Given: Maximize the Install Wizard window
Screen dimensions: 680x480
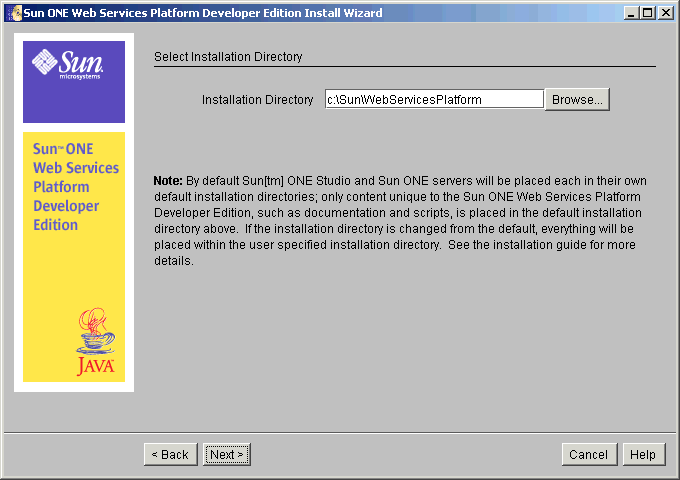Looking at the screenshot, I should 647,13.
